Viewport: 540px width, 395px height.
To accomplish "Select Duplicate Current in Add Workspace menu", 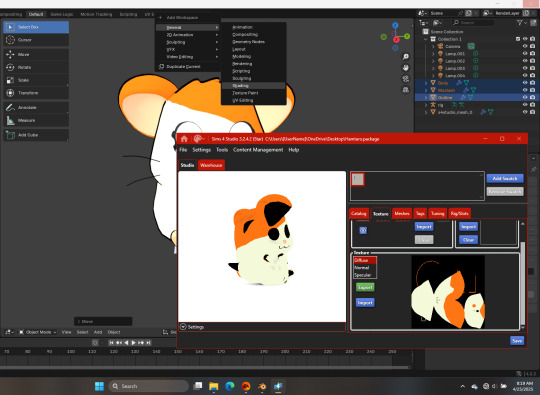I will tap(187, 66).
